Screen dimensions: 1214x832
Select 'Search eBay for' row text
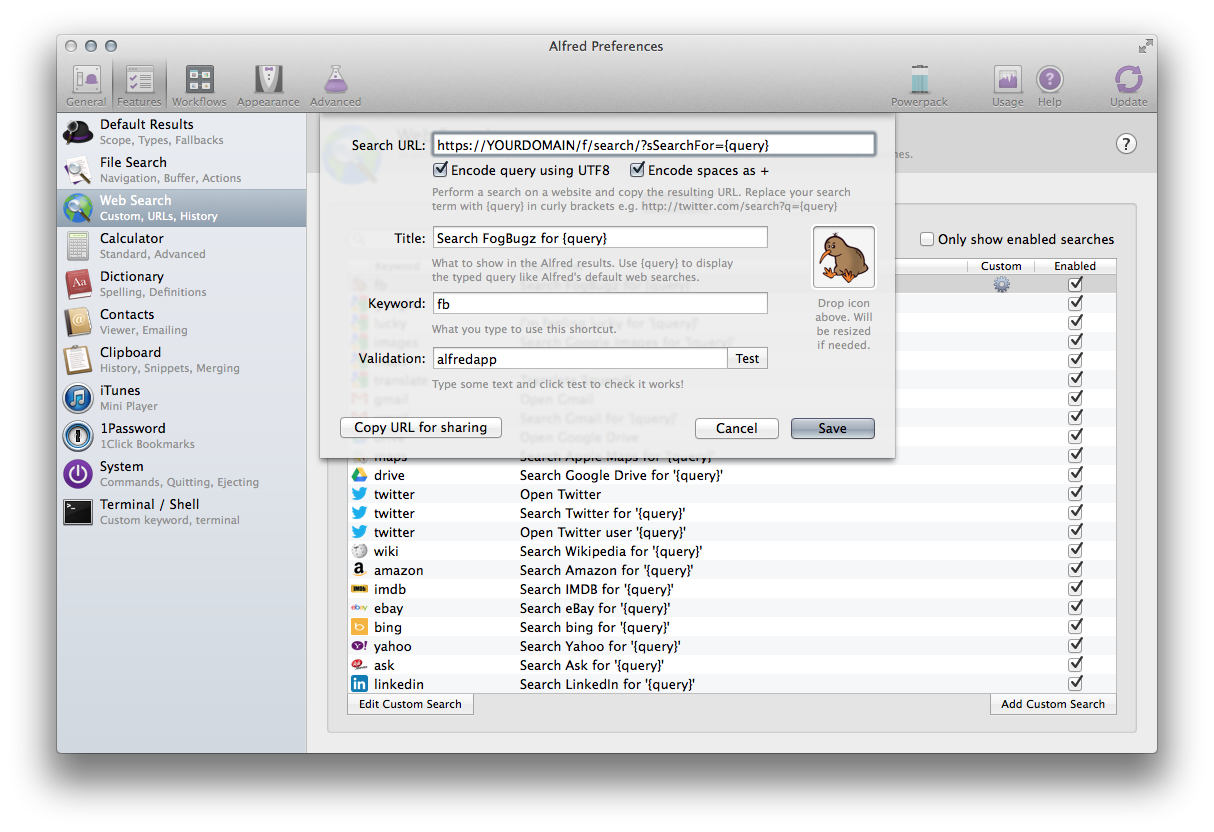coord(595,608)
